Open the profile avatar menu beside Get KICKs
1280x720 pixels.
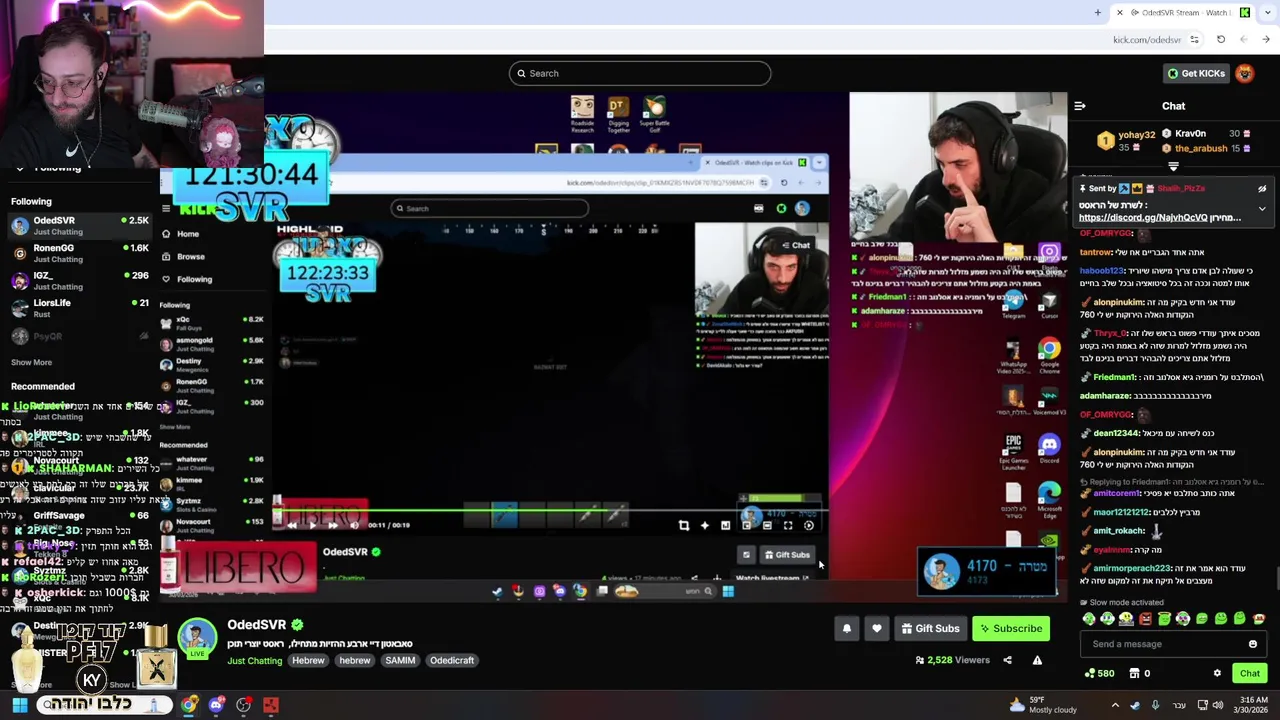tap(1245, 73)
